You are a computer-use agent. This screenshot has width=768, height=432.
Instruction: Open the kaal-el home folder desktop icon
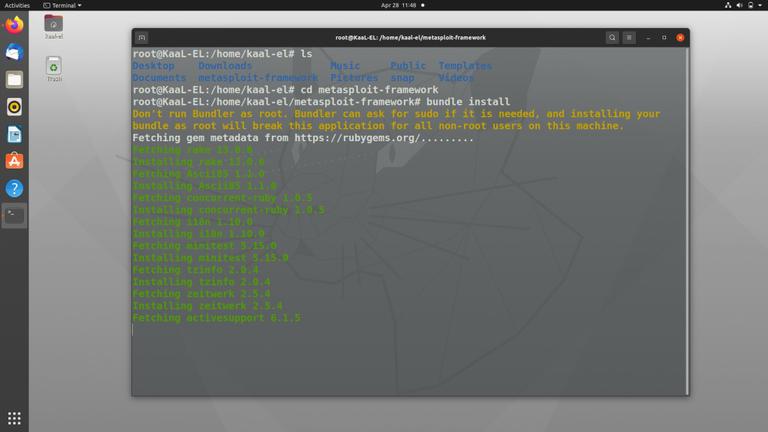pyautogui.click(x=53, y=26)
